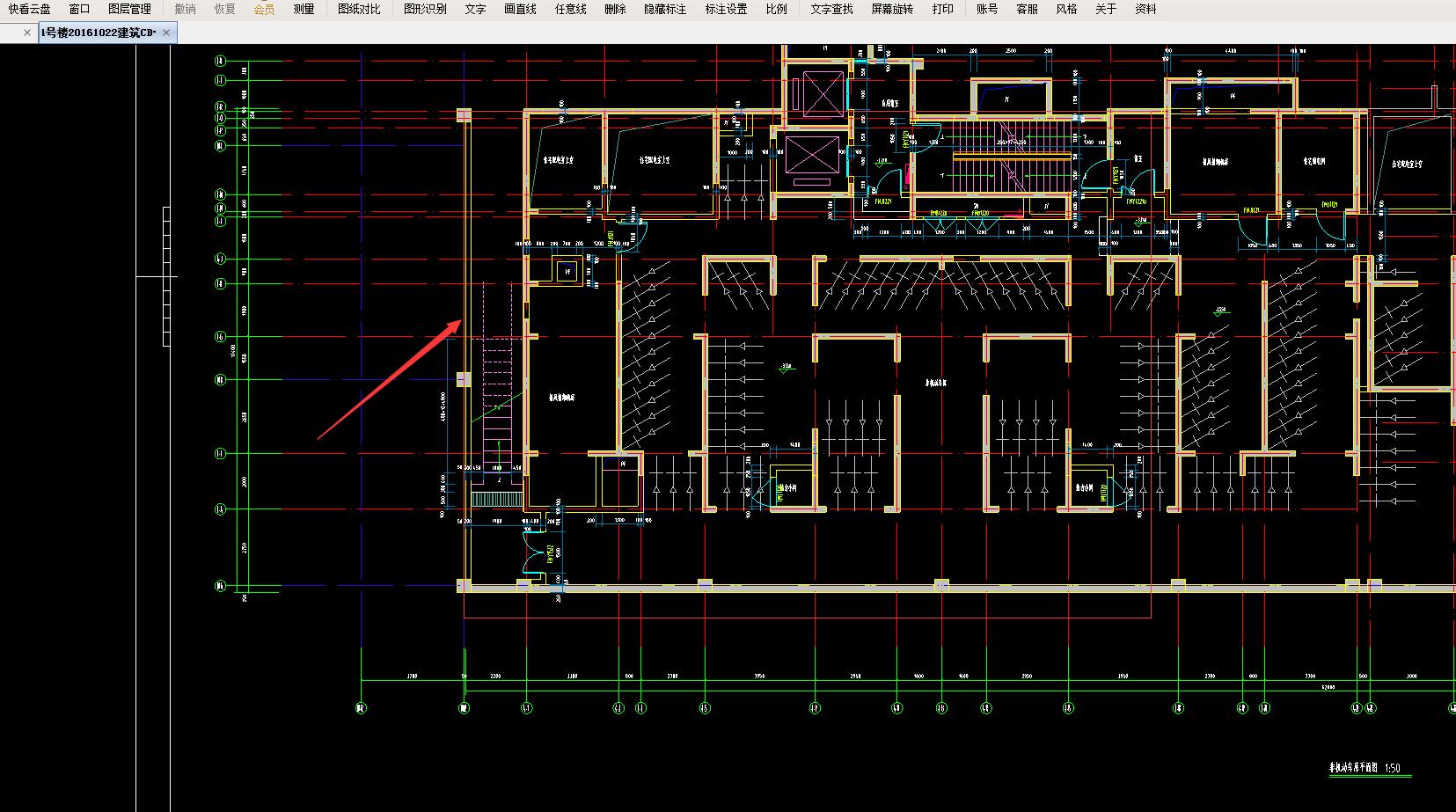This screenshot has height=812, width=1456.
Task: Click the 删除 delete command
Action: pyautogui.click(x=615, y=9)
